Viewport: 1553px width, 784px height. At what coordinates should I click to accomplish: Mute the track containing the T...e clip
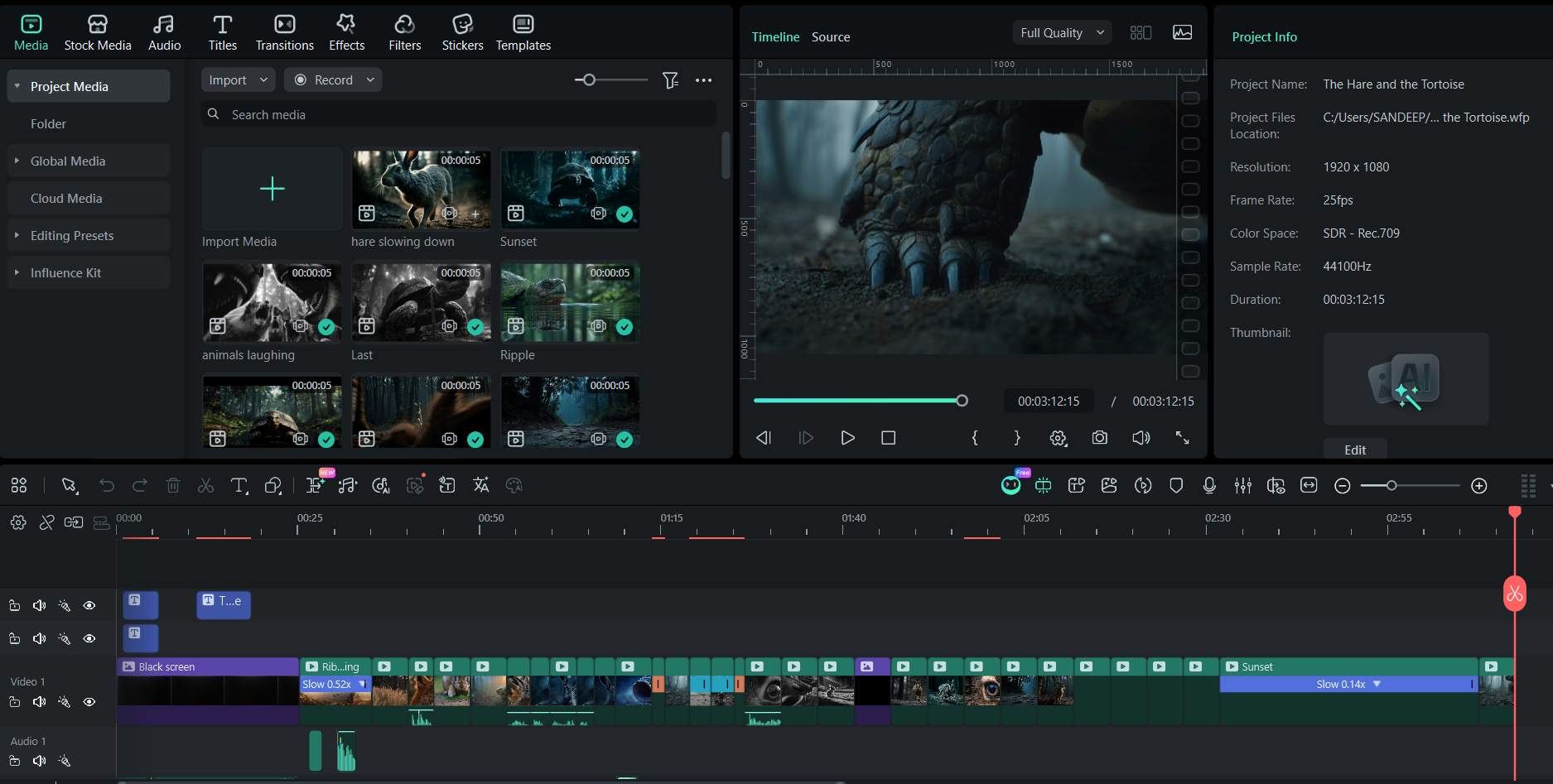coord(39,606)
